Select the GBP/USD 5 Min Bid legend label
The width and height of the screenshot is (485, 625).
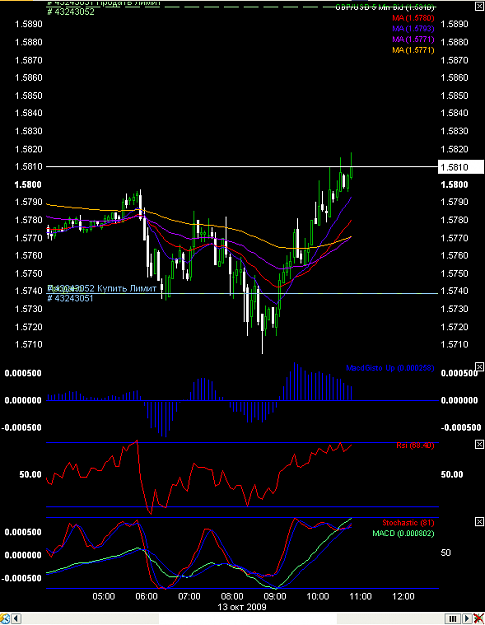coord(385,7)
